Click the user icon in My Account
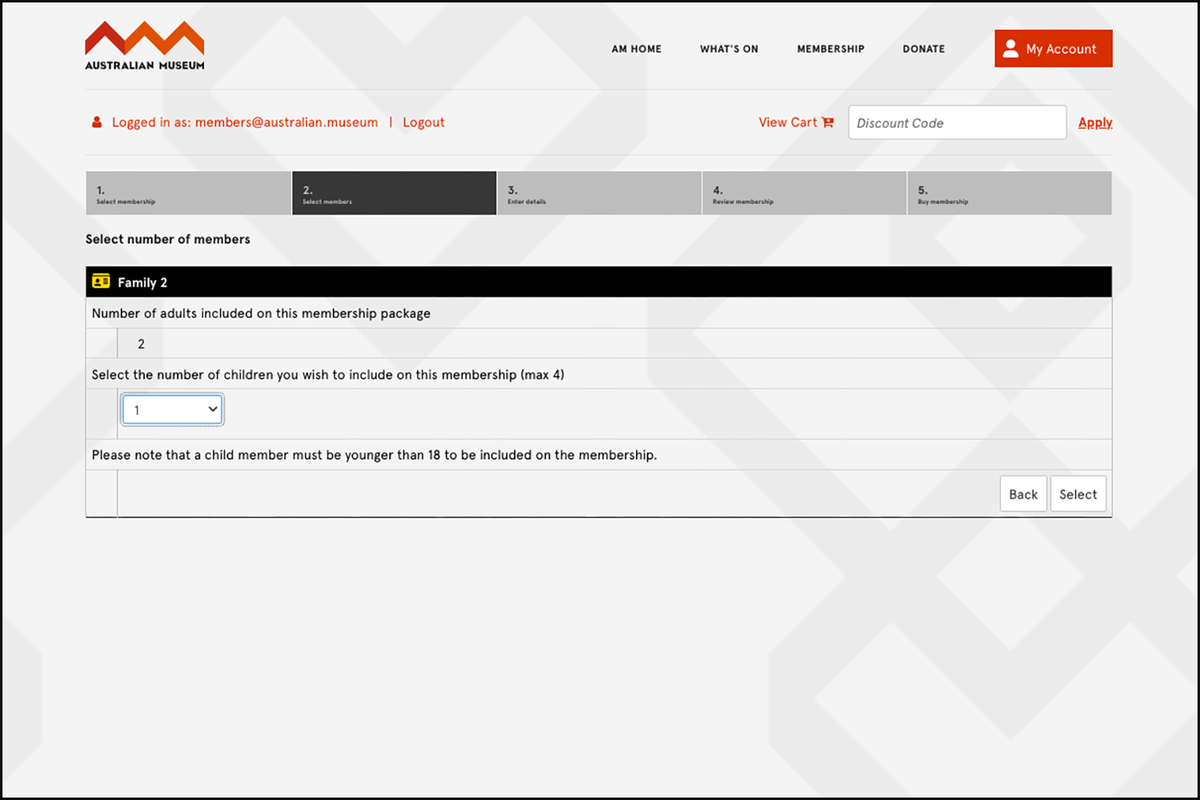The height and width of the screenshot is (800, 1200). 1010,48
